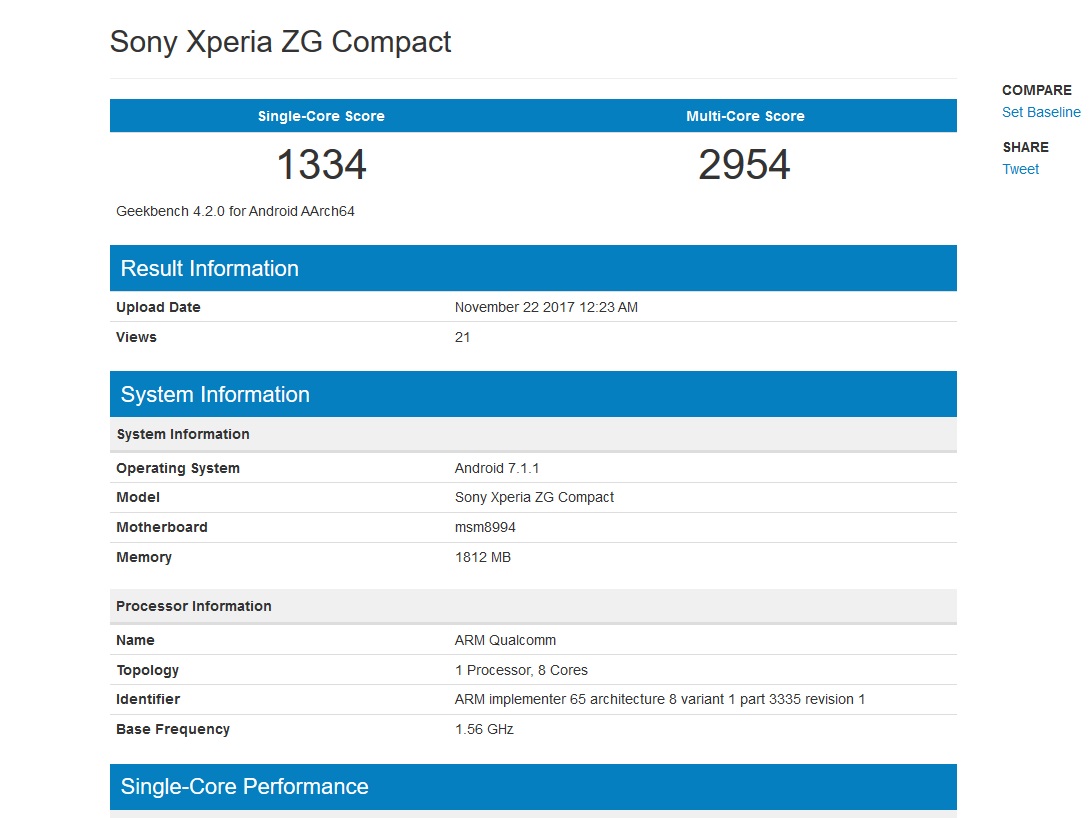Image resolution: width=1091 pixels, height=818 pixels.
Task: Click the Processor Information subheader
Action: coord(193,606)
